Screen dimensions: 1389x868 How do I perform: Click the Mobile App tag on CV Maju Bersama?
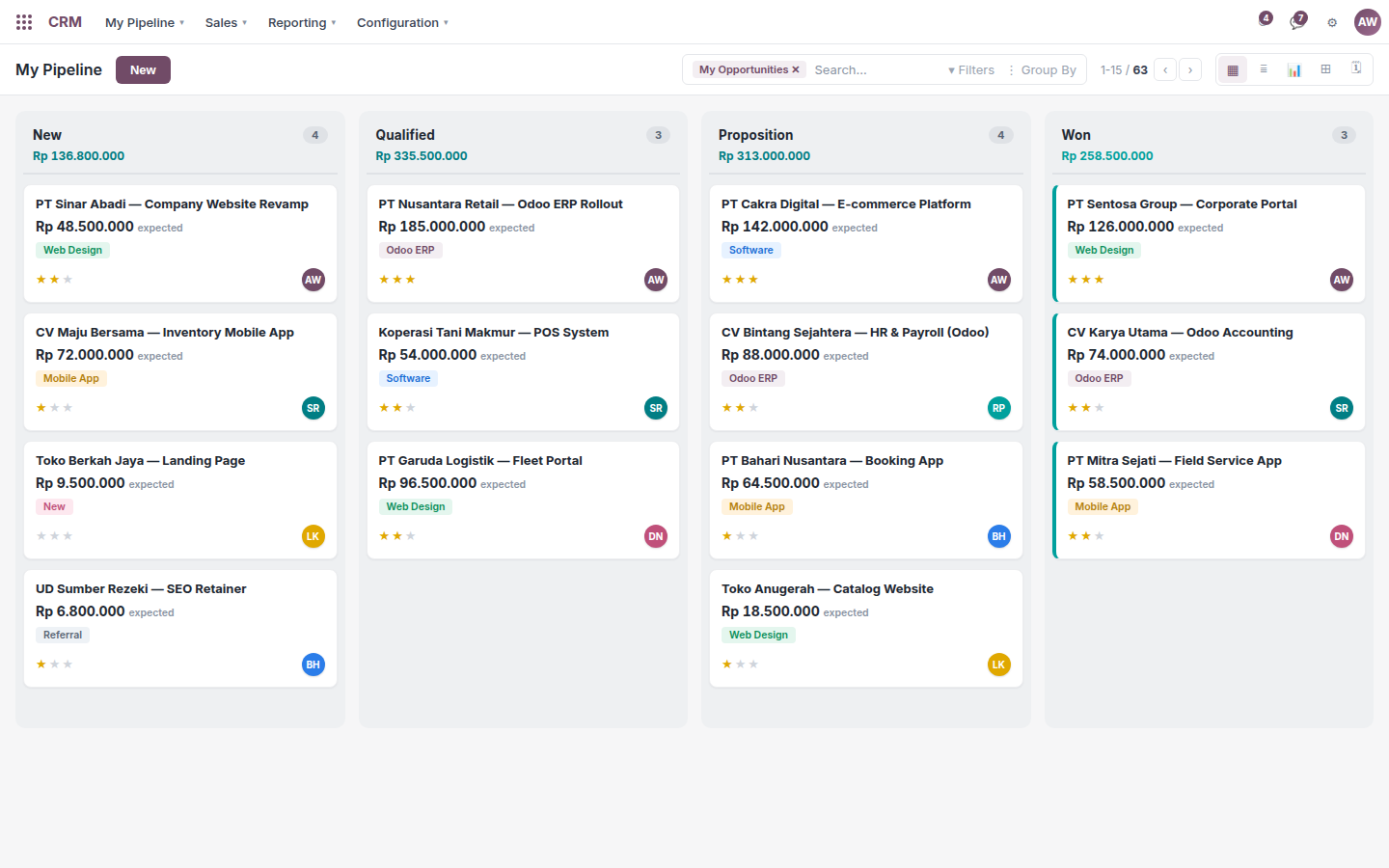71,378
